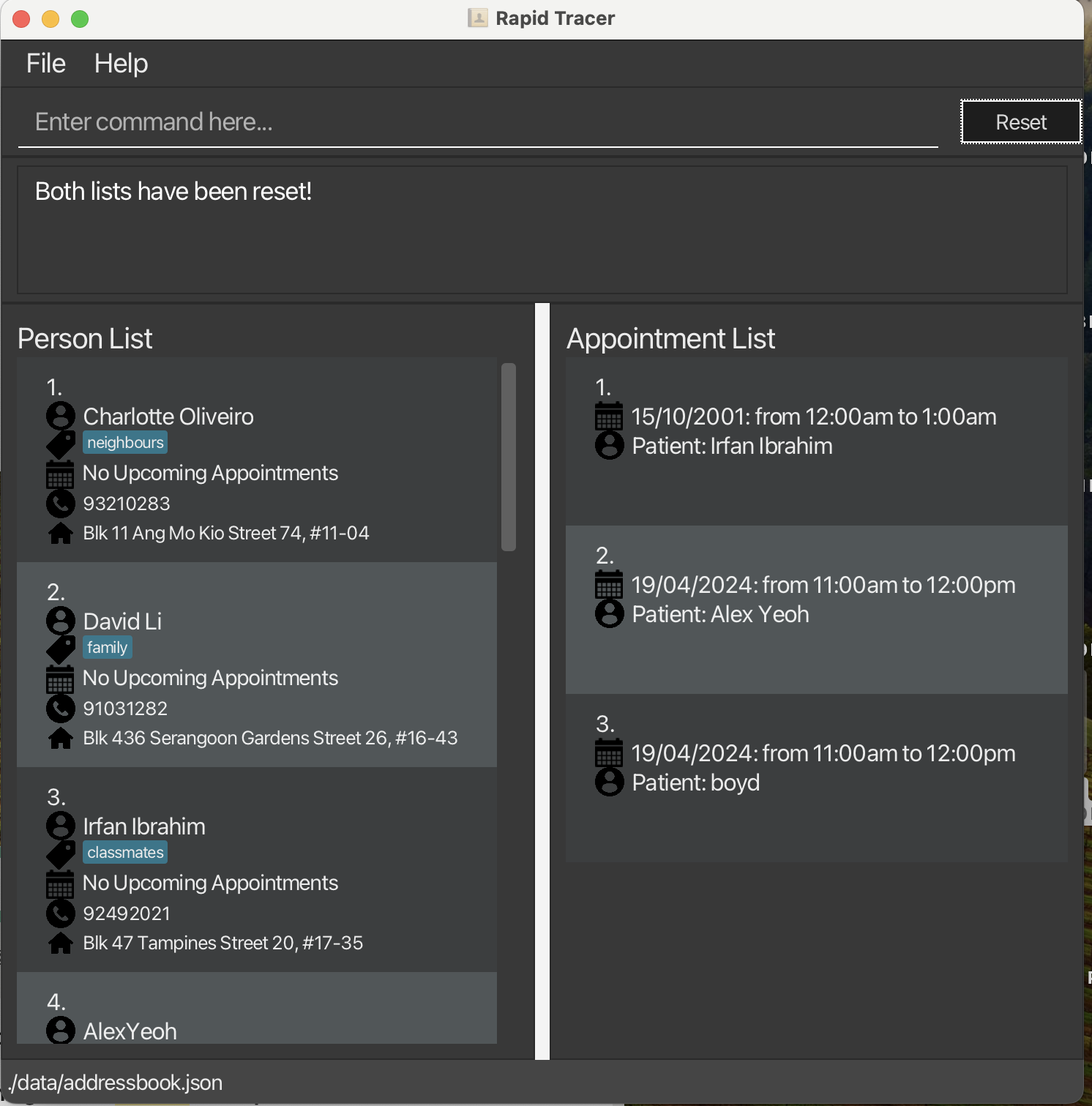Screen dimensions: 1092x1106
Task: Click person icon beside Charlotte Oliveiro
Action: pyautogui.click(x=61, y=416)
